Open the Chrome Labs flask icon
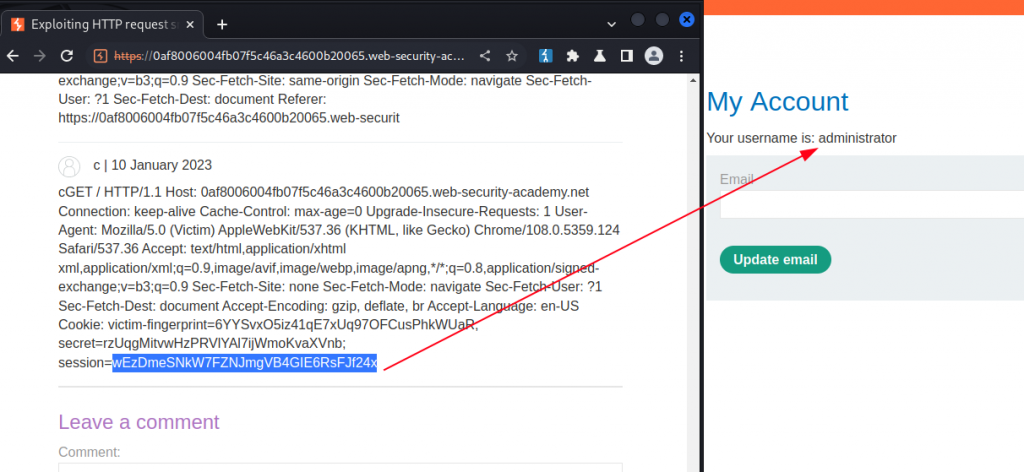The height and width of the screenshot is (472, 1024). point(599,56)
